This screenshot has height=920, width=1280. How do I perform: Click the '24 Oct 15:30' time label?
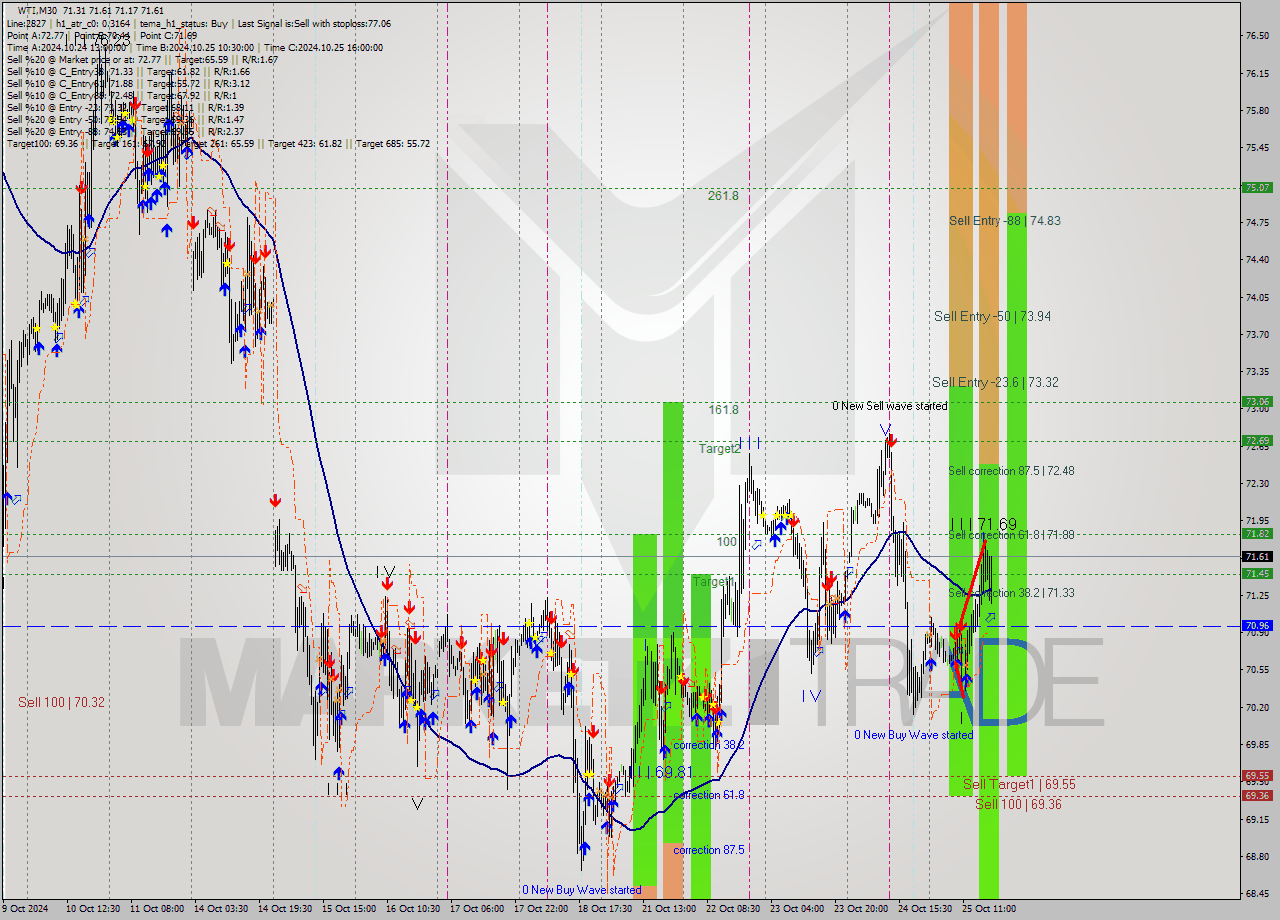925,909
